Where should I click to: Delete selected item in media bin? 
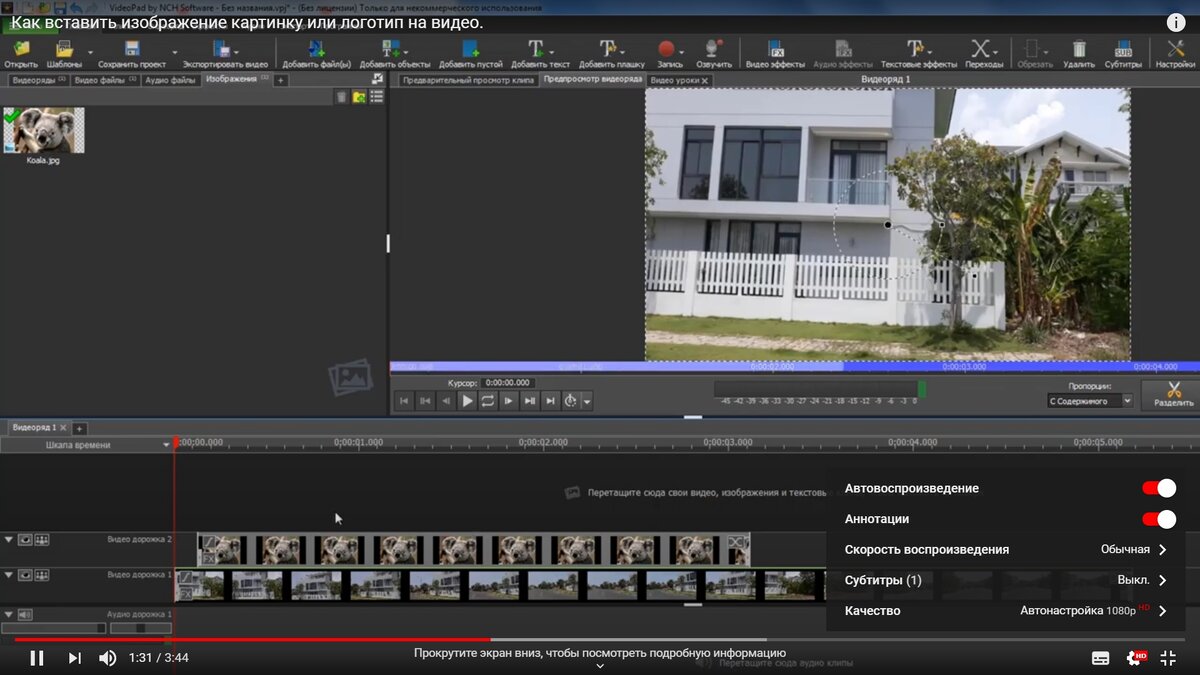tap(342, 97)
